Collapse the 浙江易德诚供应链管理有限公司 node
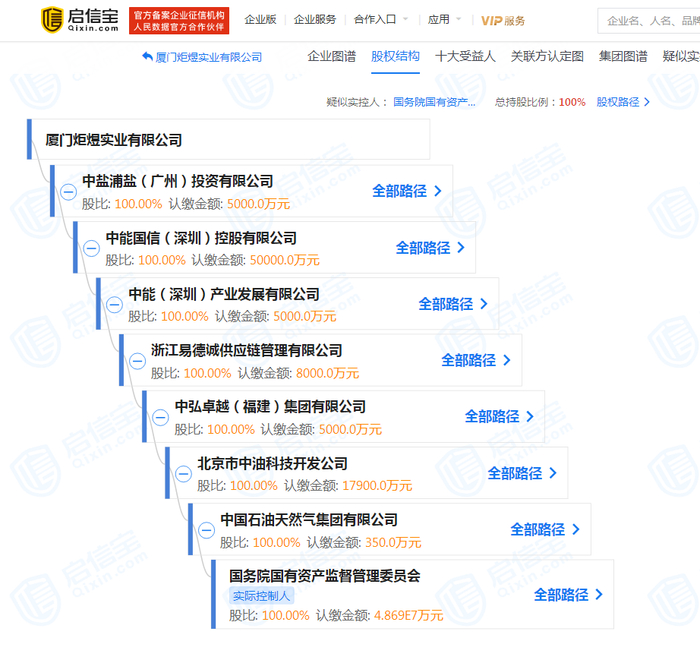 tap(138, 361)
